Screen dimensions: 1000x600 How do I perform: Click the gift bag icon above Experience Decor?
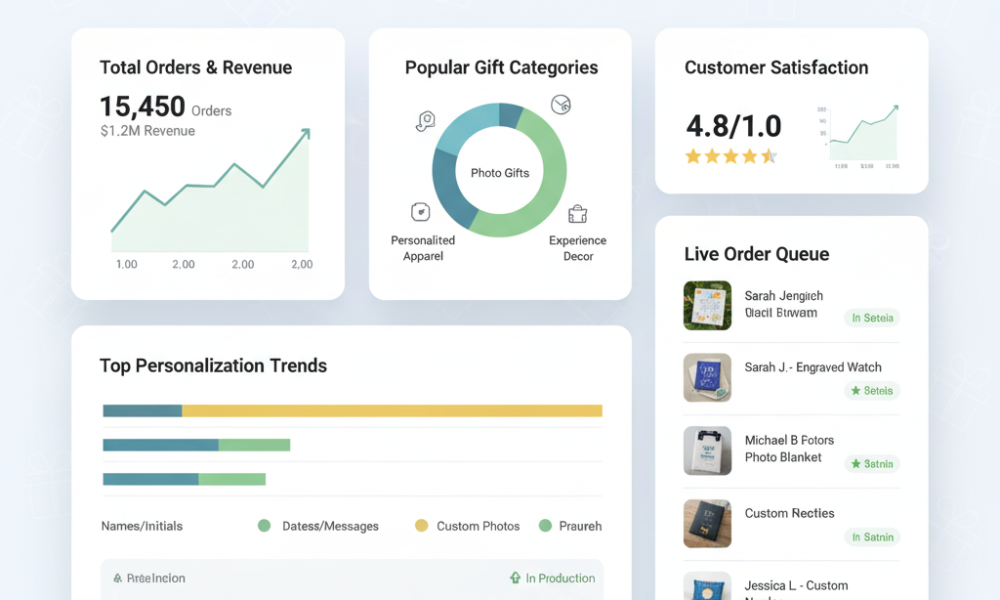click(577, 214)
